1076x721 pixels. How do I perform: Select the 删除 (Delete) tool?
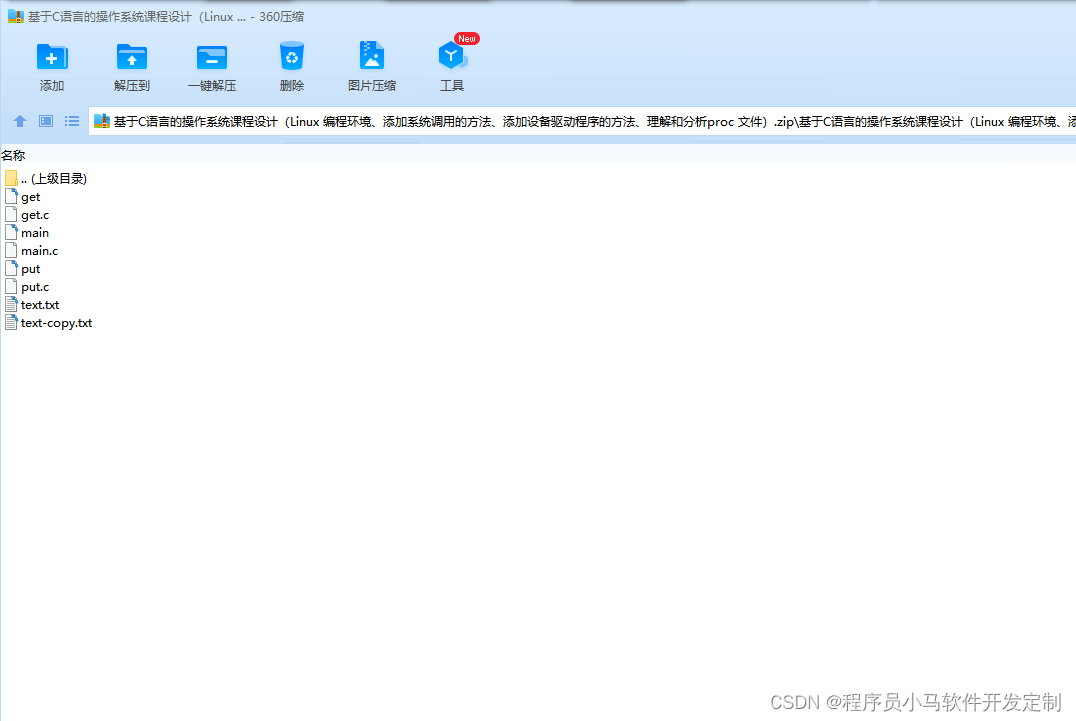point(291,64)
